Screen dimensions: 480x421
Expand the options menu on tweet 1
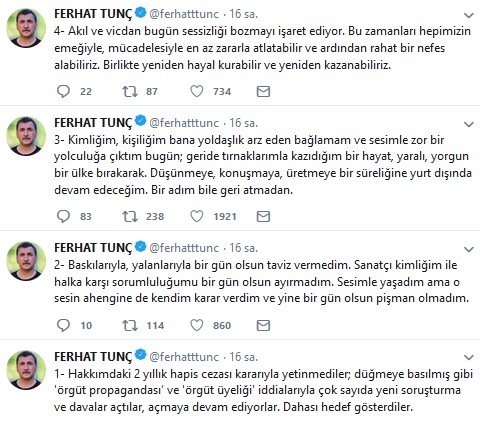tap(469, 358)
